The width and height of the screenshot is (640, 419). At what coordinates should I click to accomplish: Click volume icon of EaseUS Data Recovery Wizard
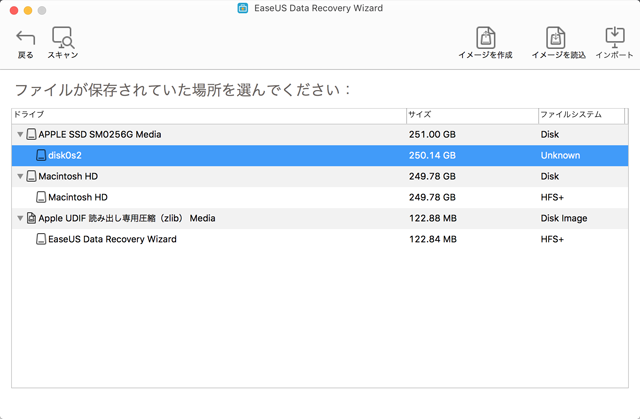click(41, 239)
